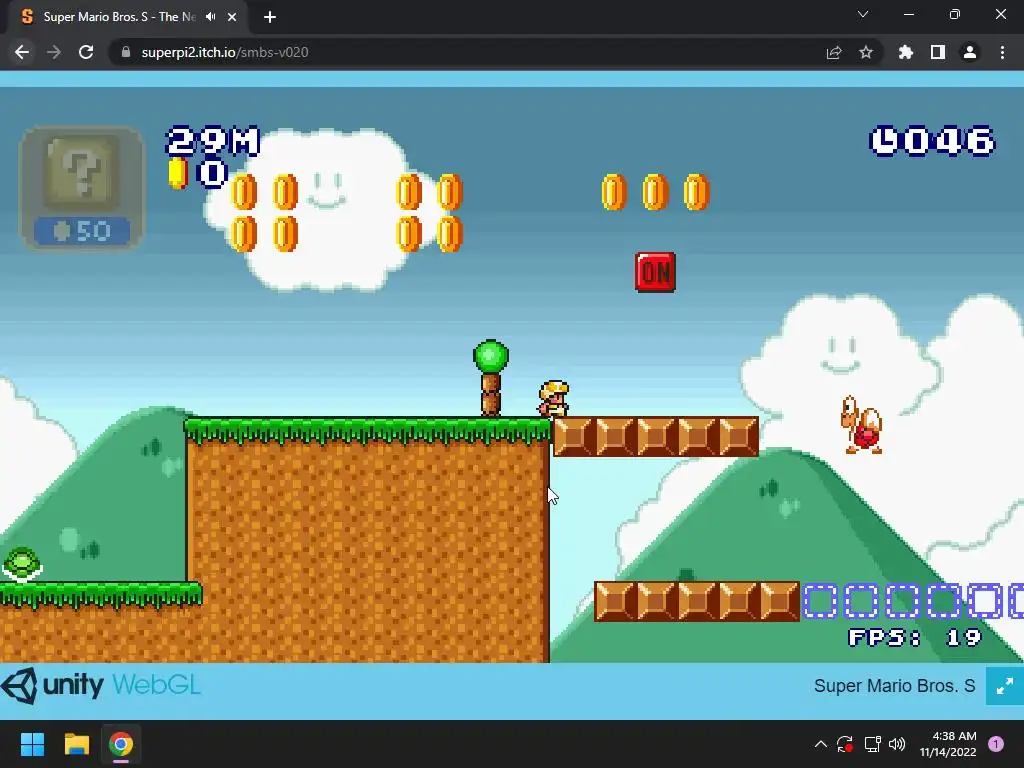Click the network status tray icon
1024x768 pixels.
pyautogui.click(x=872, y=744)
